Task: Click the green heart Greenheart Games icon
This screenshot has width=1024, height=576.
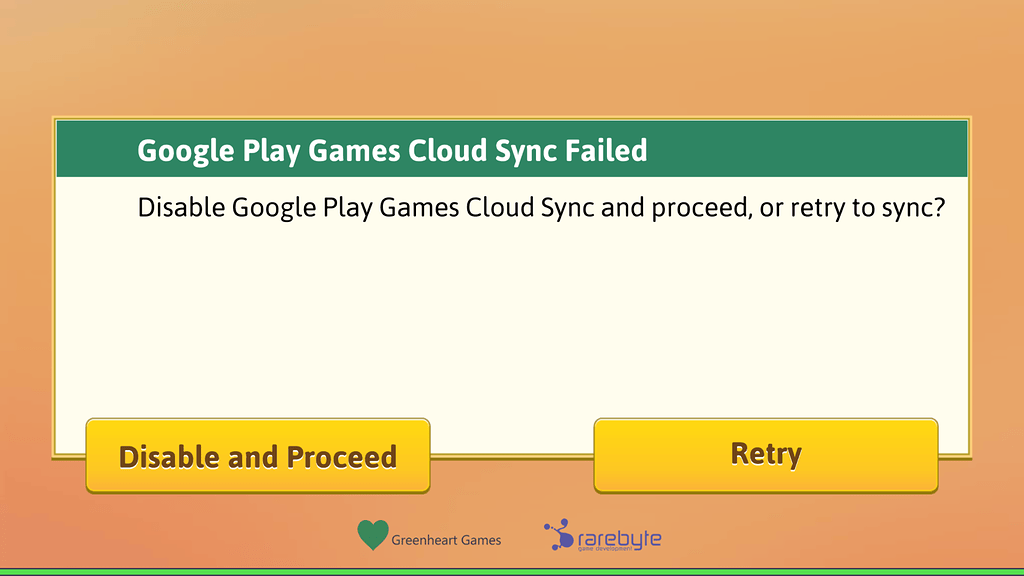Action: click(x=373, y=536)
